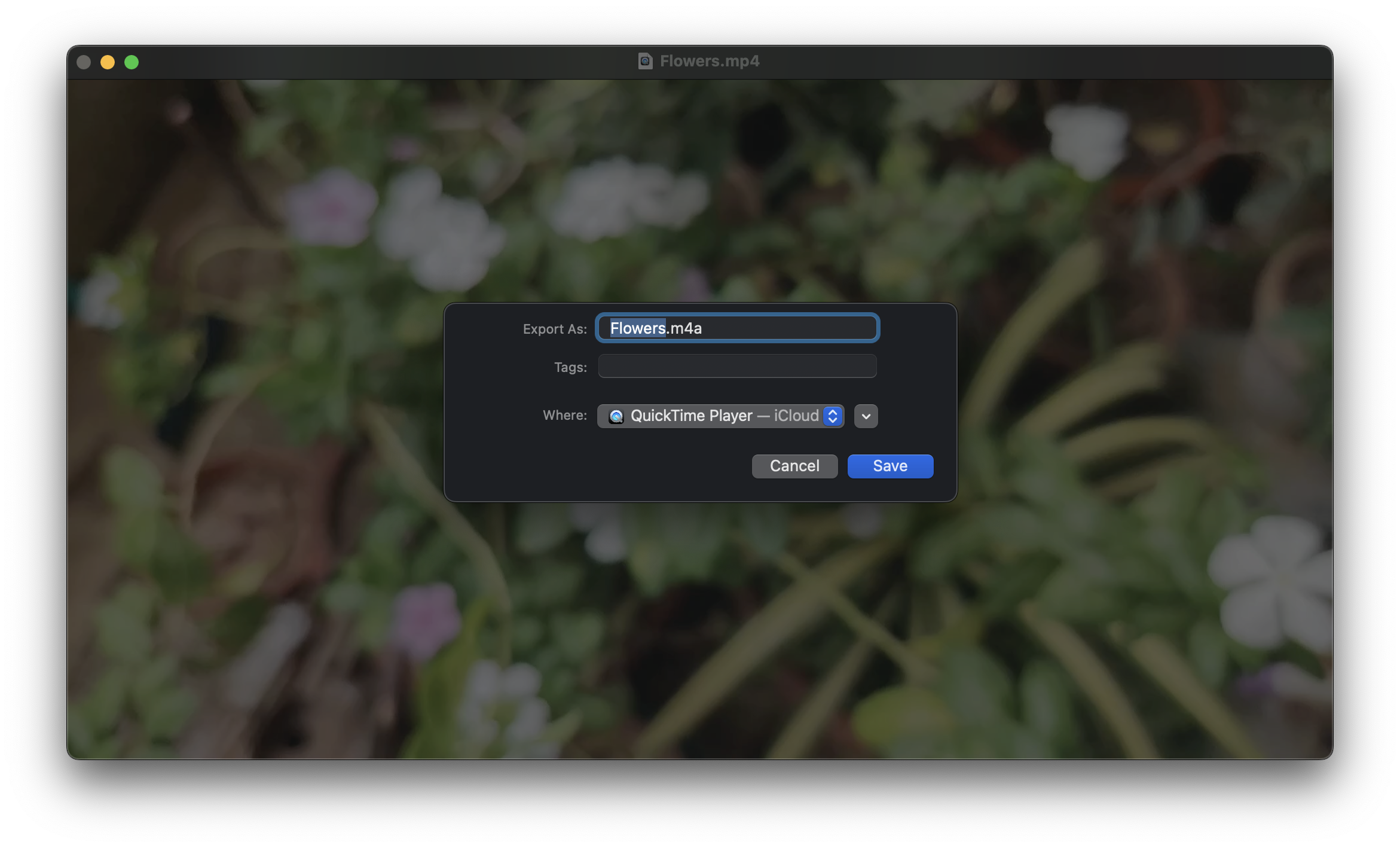
Task: Minimize the window with yellow button
Action: point(108,62)
